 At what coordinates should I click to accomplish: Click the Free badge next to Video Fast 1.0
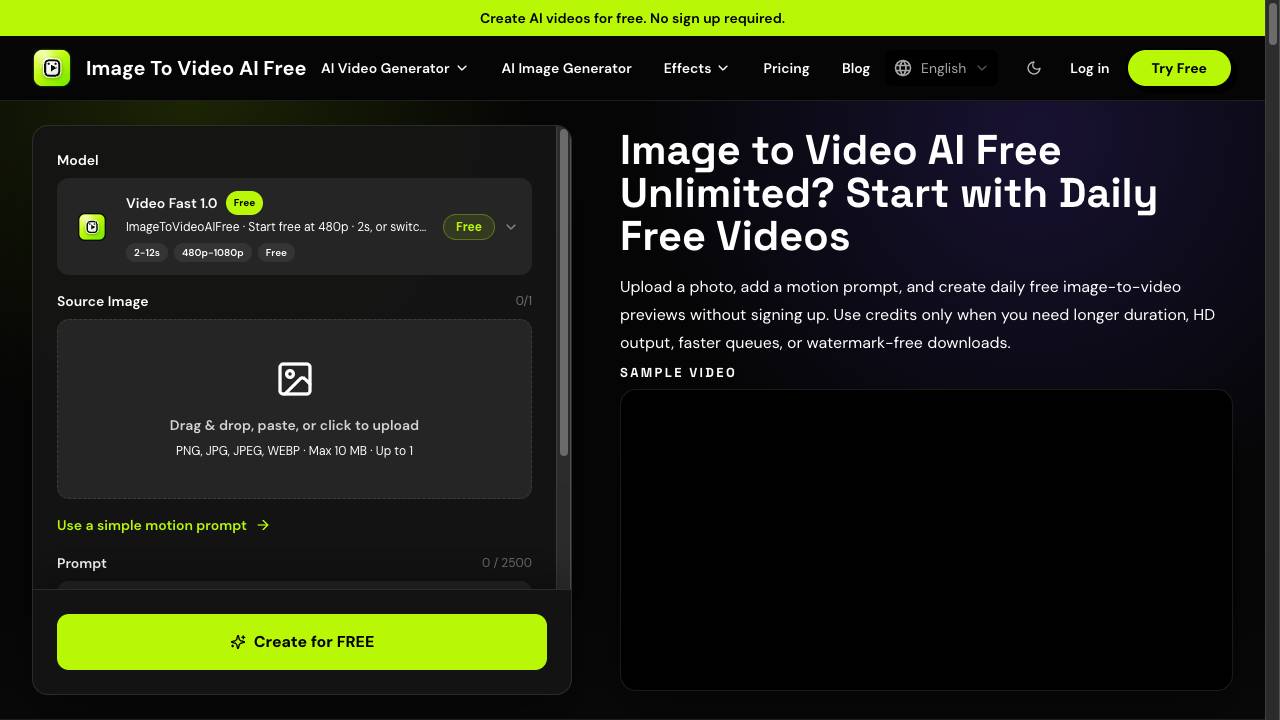tap(244, 203)
